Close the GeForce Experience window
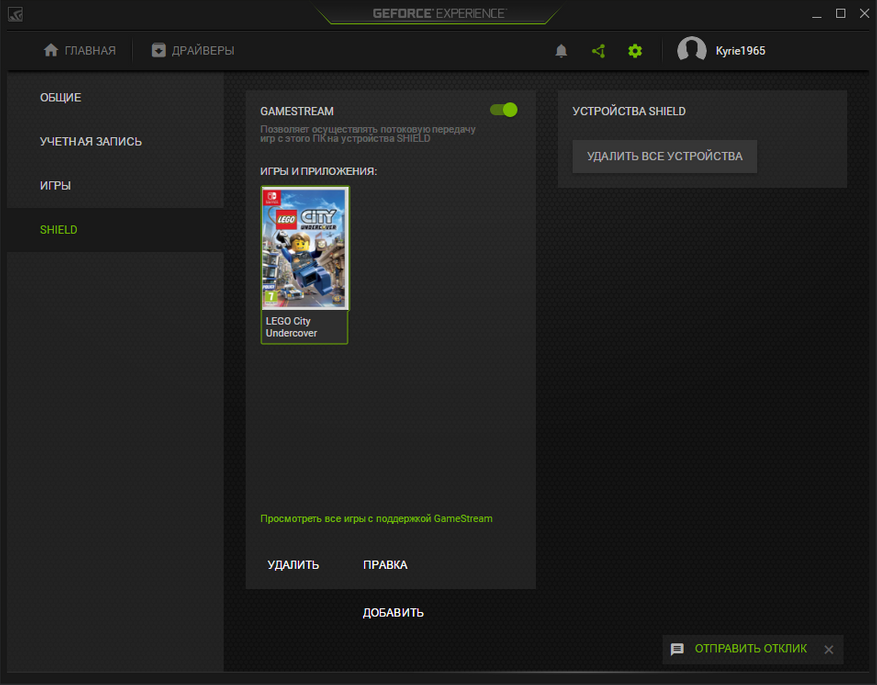 coord(864,14)
